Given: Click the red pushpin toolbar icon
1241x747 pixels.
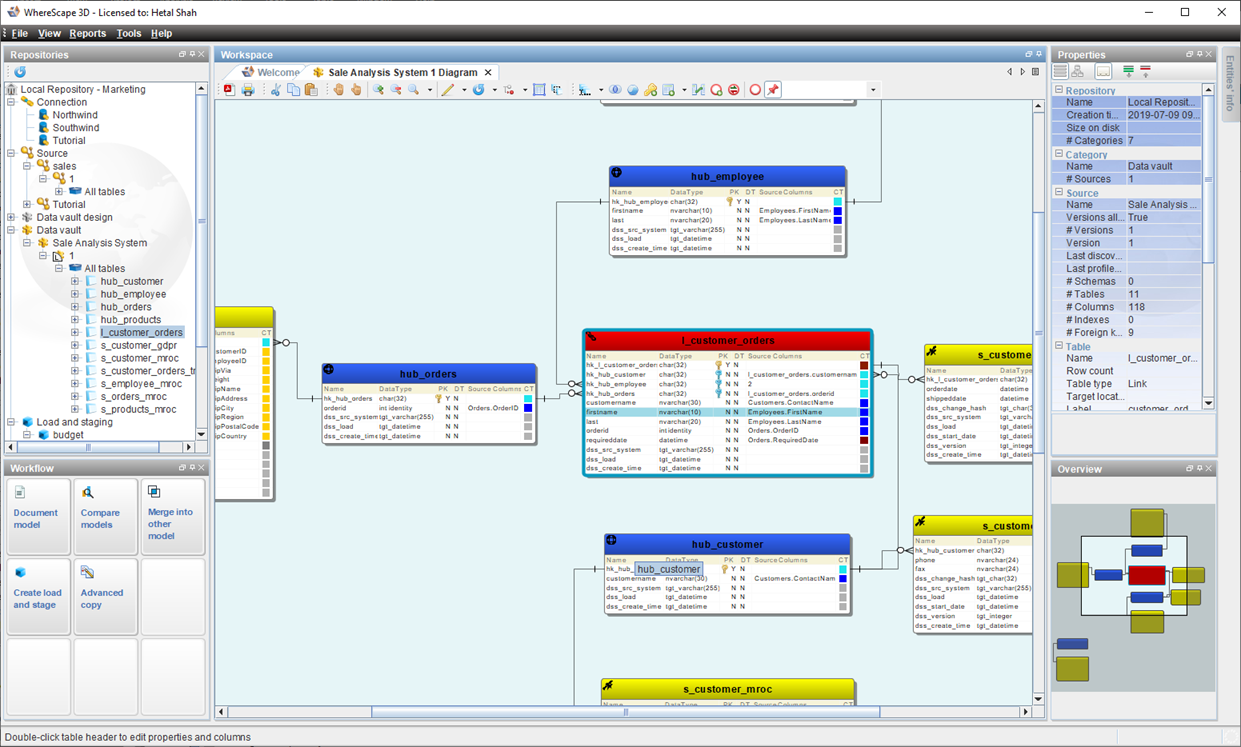Looking at the screenshot, I should (x=773, y=90).
